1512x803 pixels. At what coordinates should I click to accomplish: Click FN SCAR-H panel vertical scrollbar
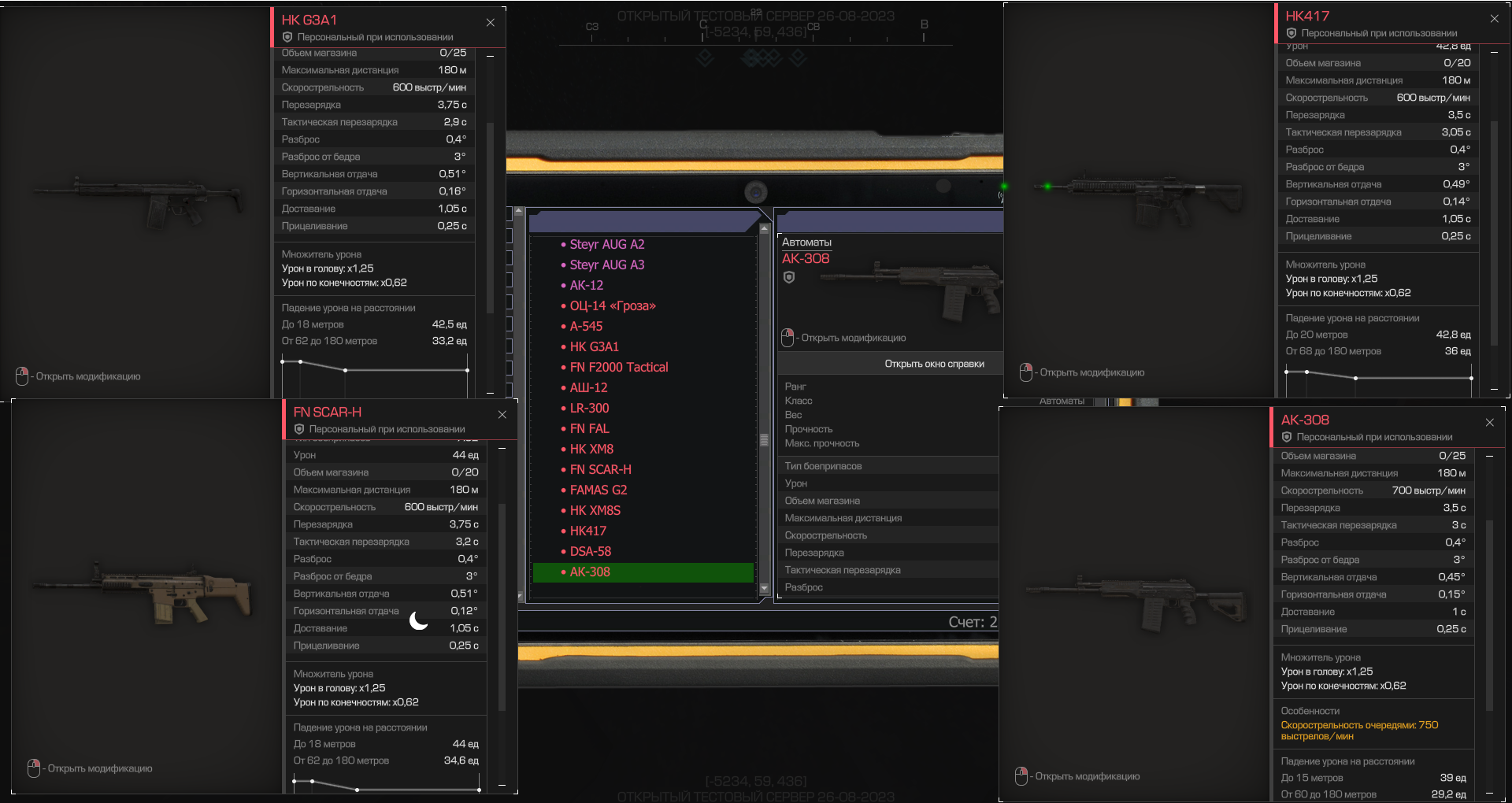502,606
